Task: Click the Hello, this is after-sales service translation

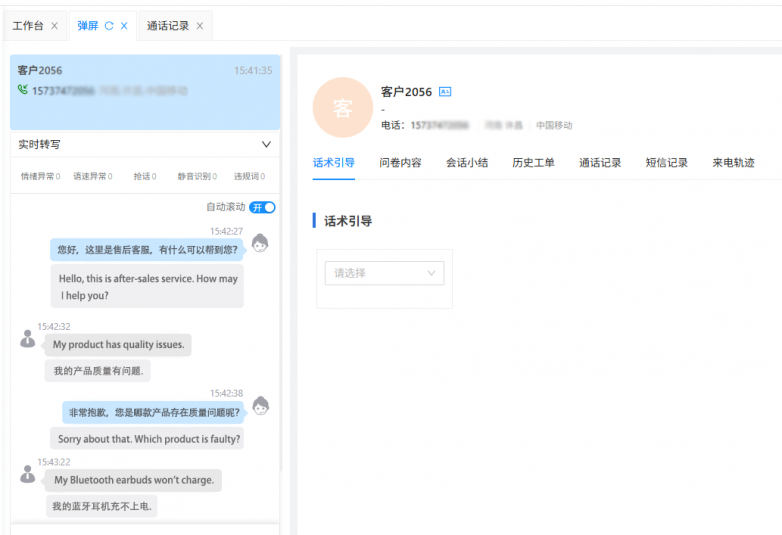Action: coord(147,286)
